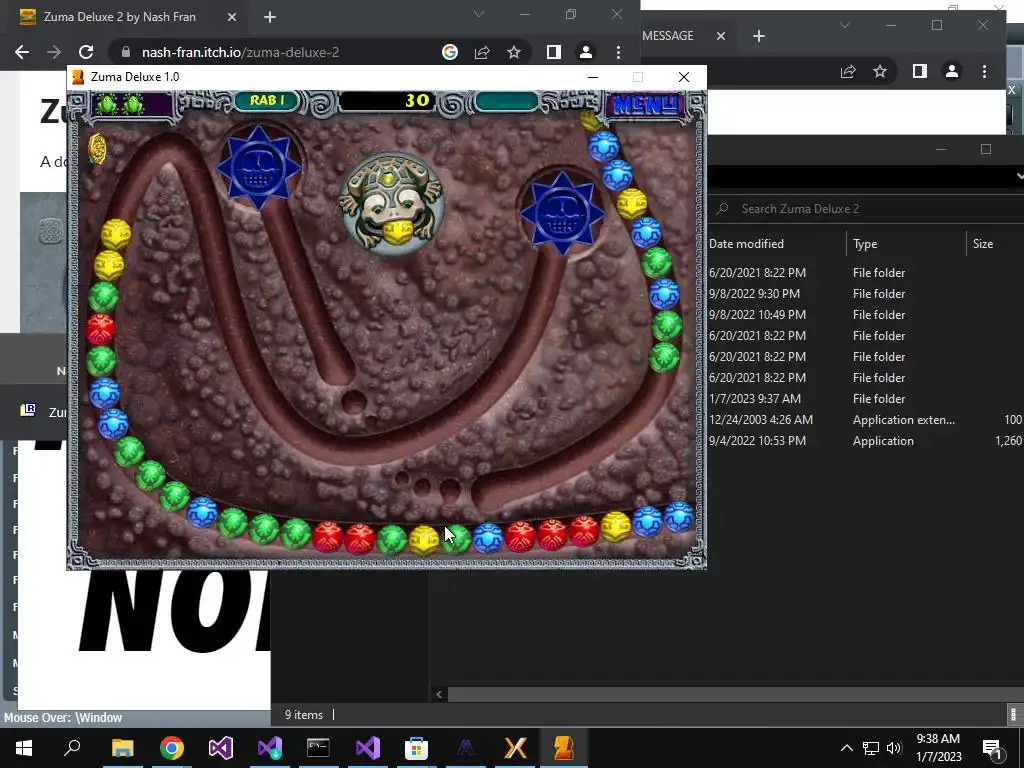Open the tab search dropdown in the front Chrome window

pyautogui.click(x=479, y=14)
